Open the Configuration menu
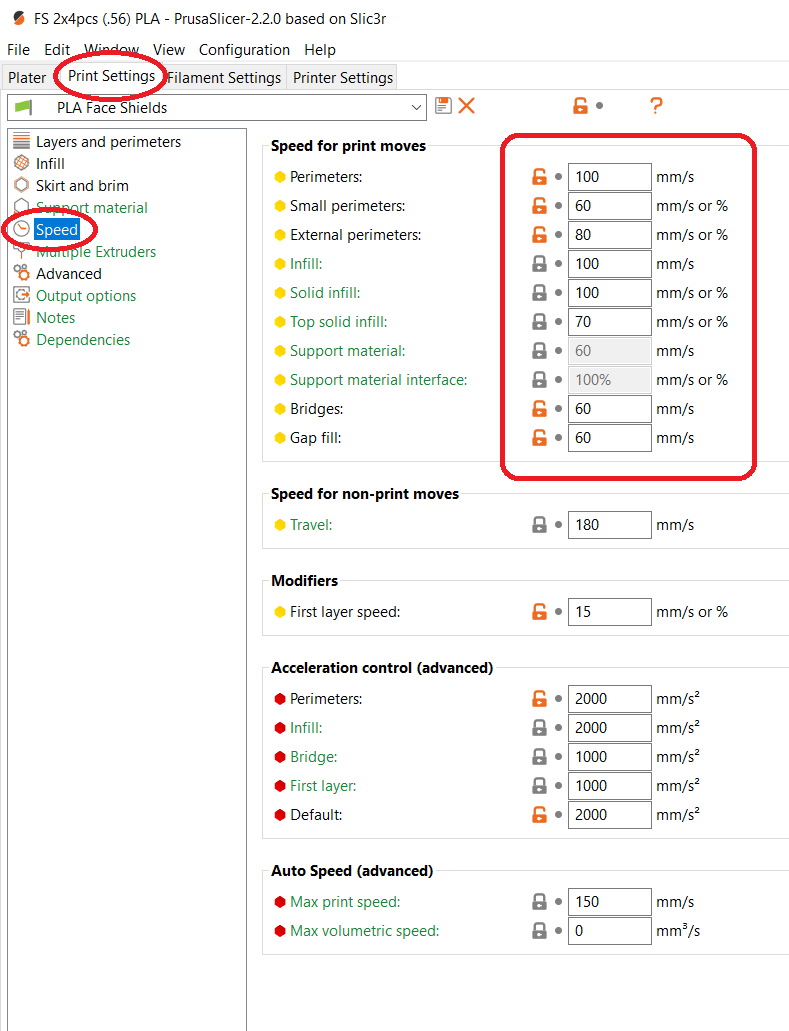 (244, 49)
